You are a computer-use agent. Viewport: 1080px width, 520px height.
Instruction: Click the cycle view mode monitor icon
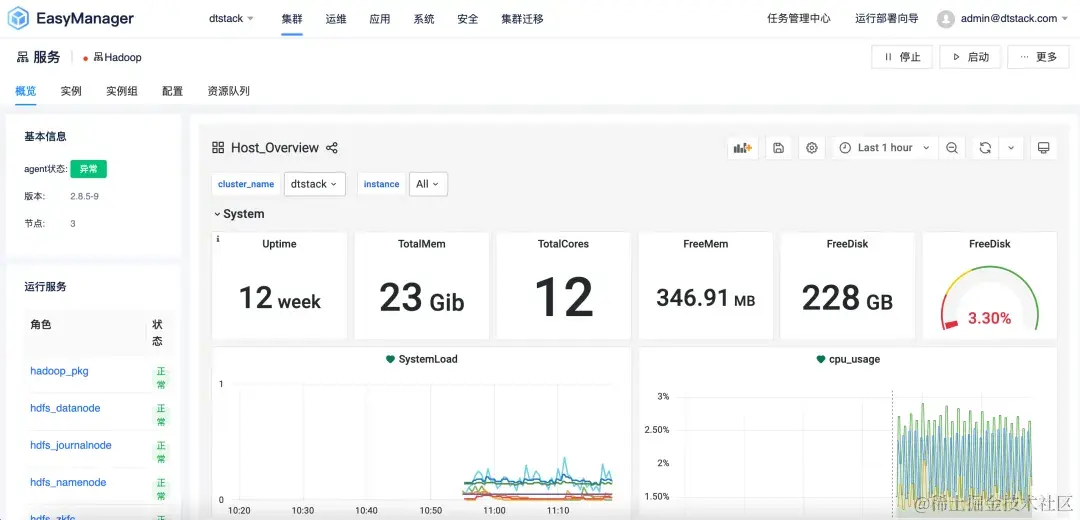pyautogui.click(x=1043, y=148)
